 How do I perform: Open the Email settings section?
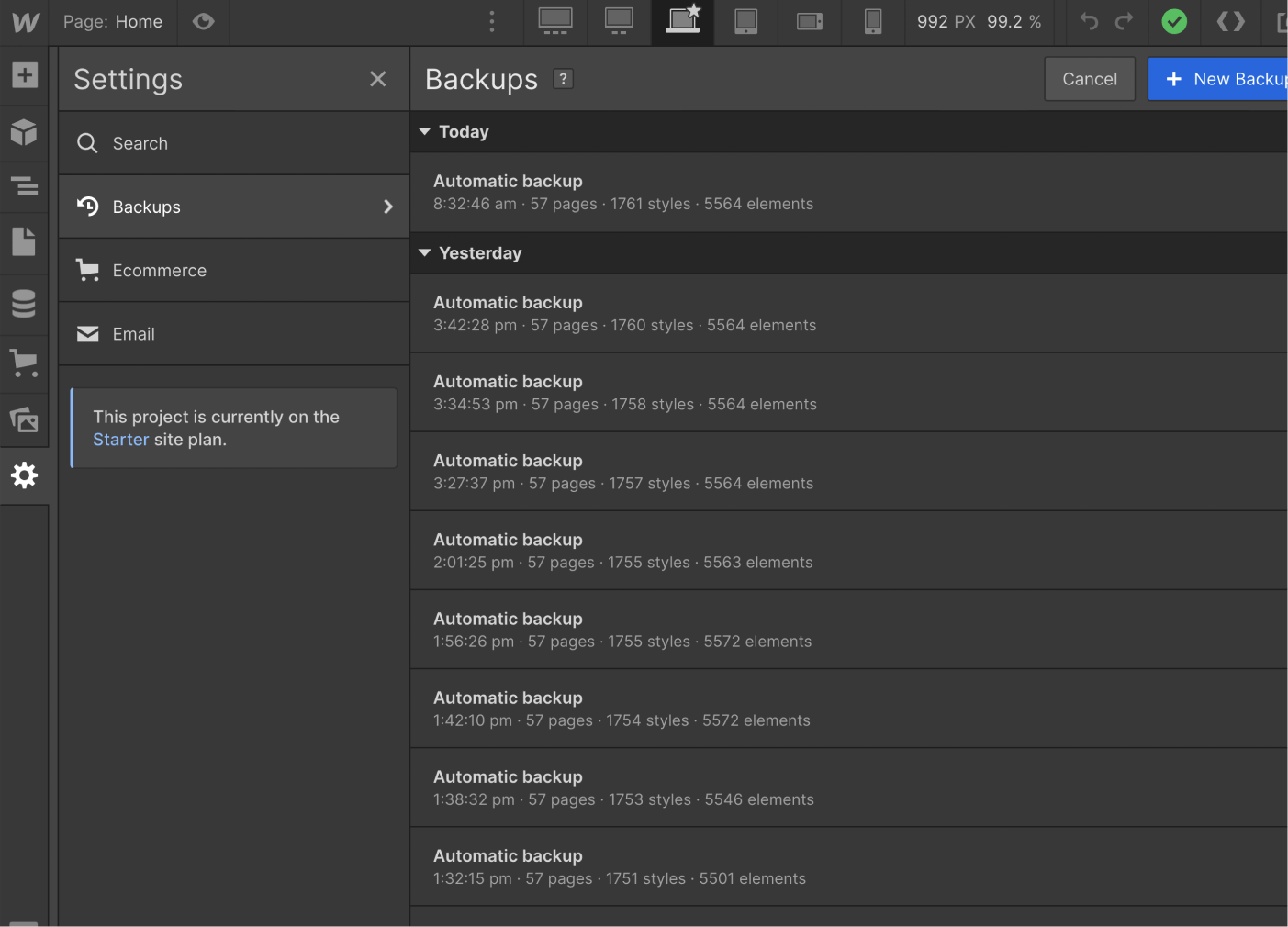click(x=133, y=333)
